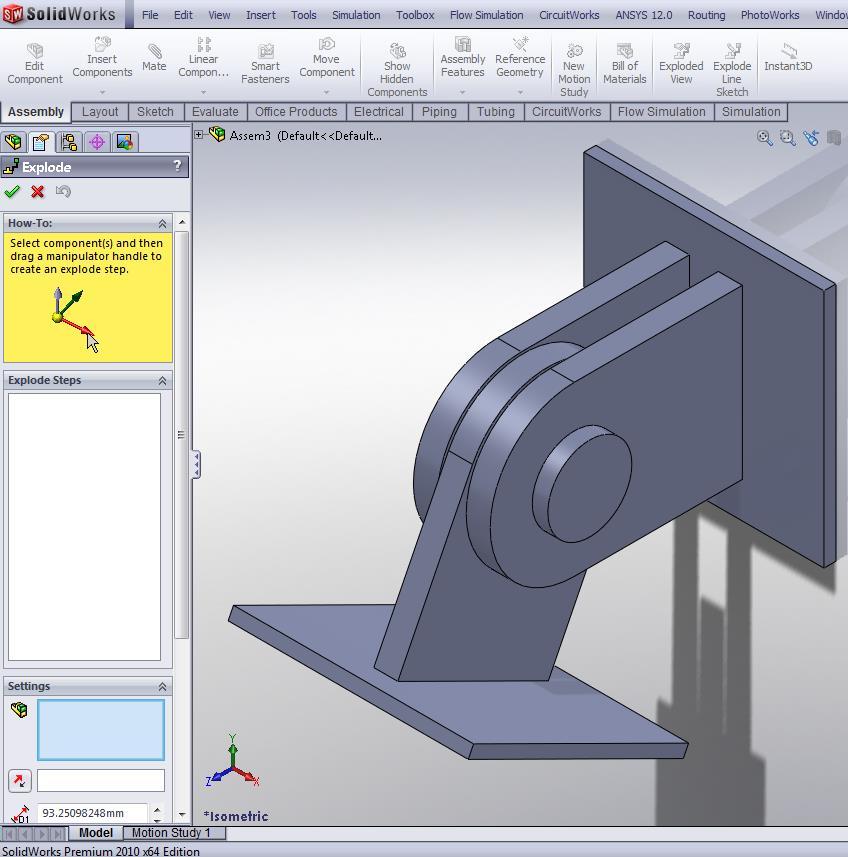
Task: Open the Layout tab
Action: tap(100, 111)
